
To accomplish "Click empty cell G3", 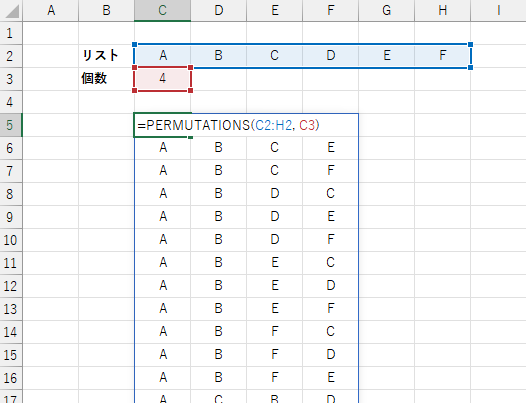I will tap(387, 79).
